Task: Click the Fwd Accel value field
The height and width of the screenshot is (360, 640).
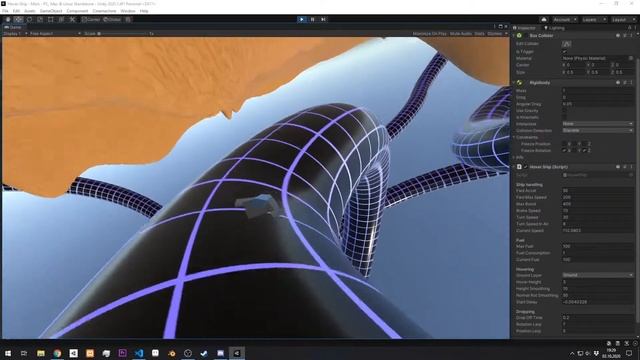Action: pyautogui.click(x=598, y=191)
